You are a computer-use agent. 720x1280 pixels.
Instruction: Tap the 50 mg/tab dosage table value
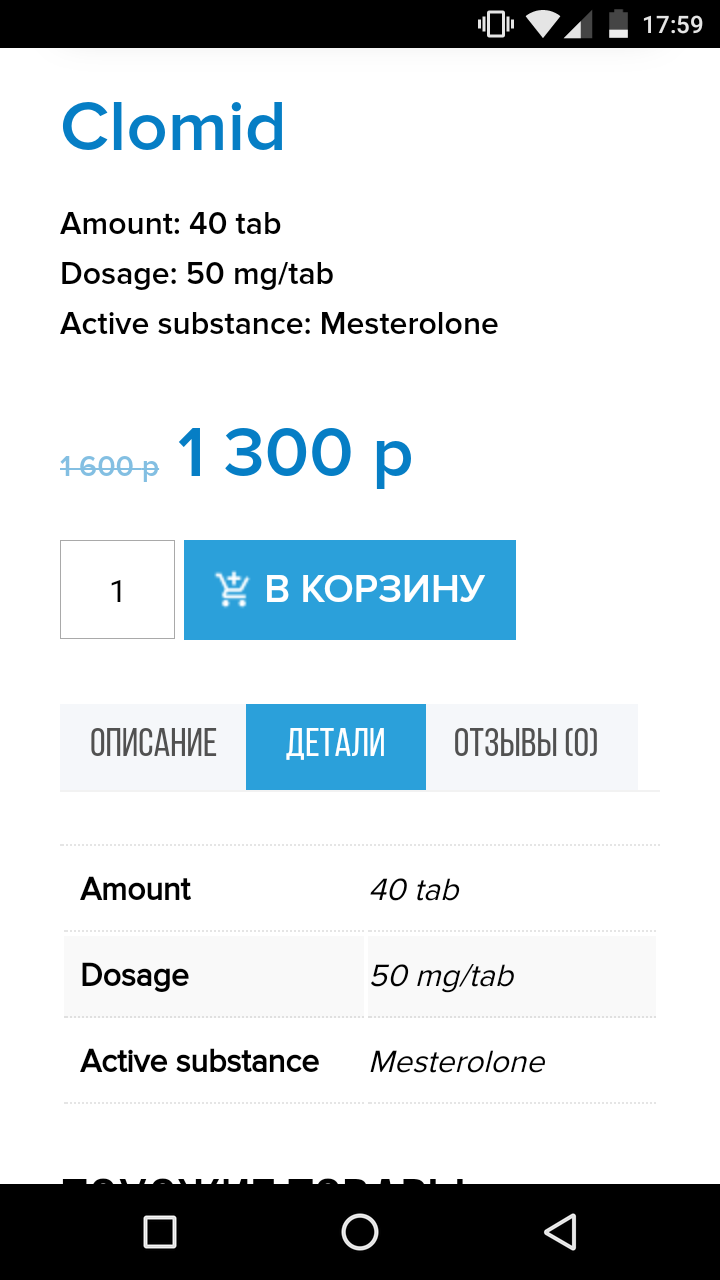click(x=442, y=975)
